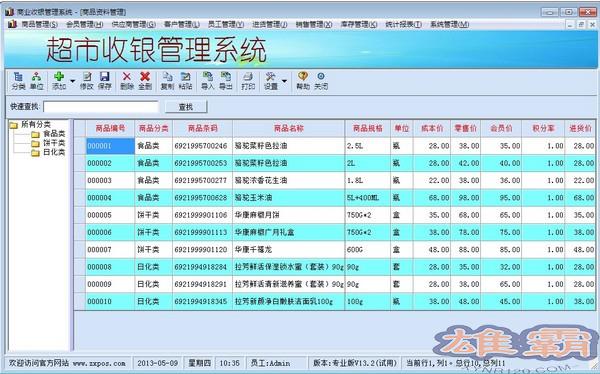The width and height of the screenshot is (600, 374).
Task: Sort by 零售价 column header
Action: pos(466,129)
